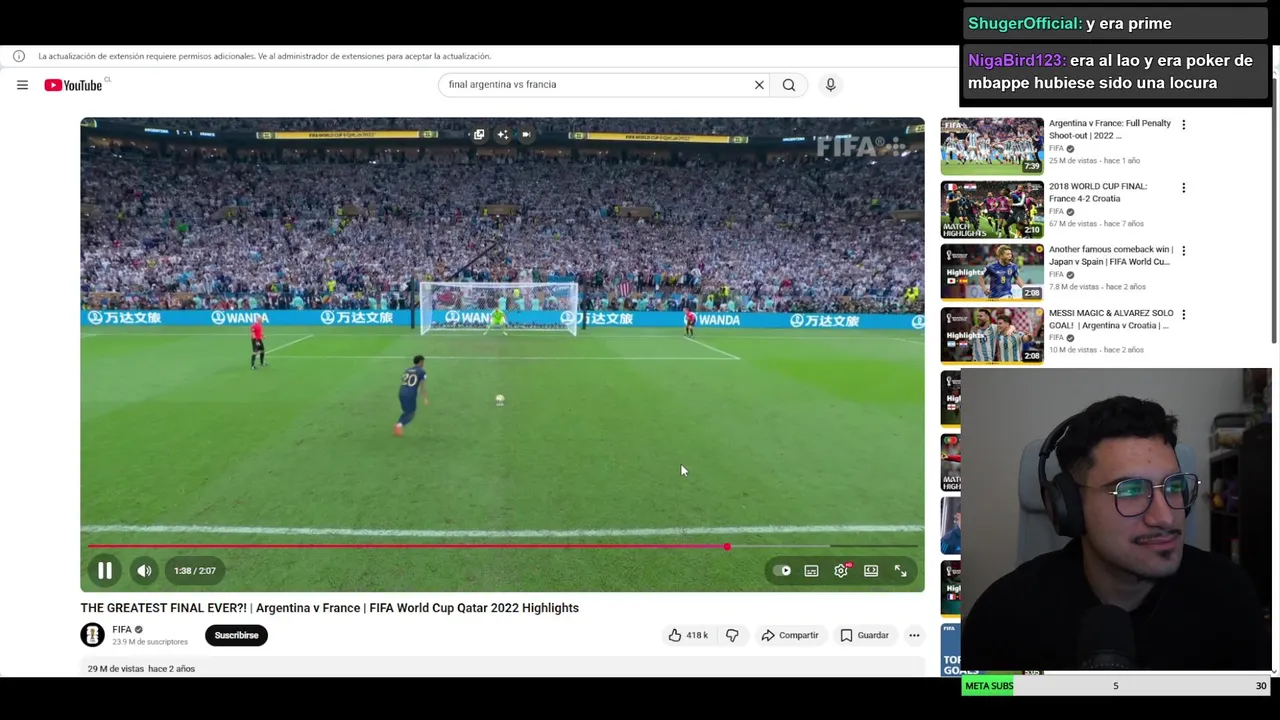
Task: Click the extension update info icon
Action: point(18,56)
